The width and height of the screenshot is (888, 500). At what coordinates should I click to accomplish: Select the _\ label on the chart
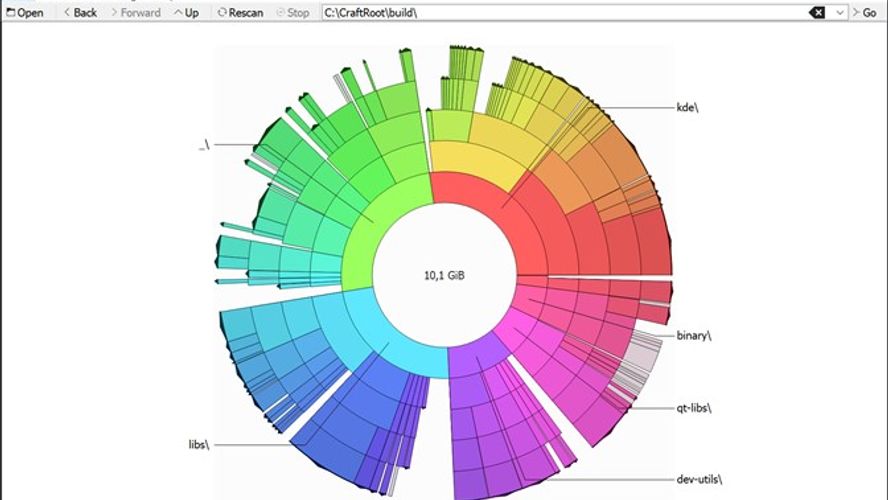[x=204, y=145]
